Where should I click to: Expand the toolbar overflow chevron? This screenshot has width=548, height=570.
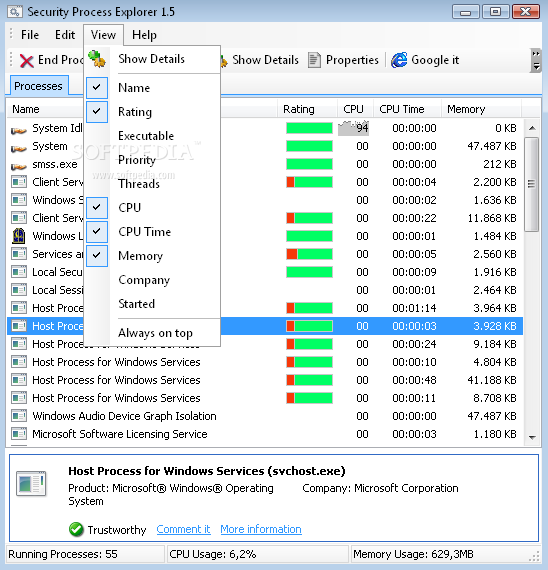(x=535, y=60)
